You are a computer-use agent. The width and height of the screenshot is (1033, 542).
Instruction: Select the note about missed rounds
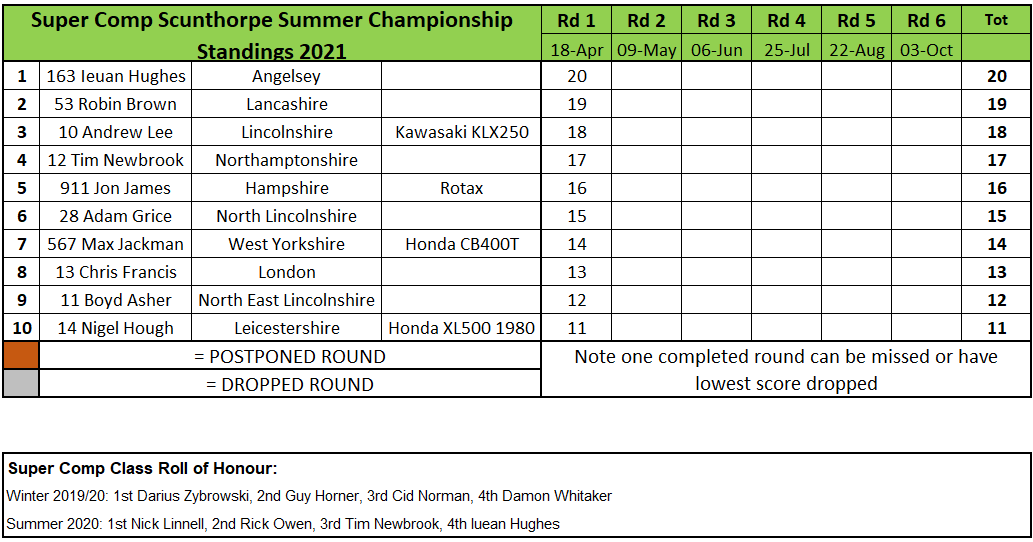coord(786,369)
